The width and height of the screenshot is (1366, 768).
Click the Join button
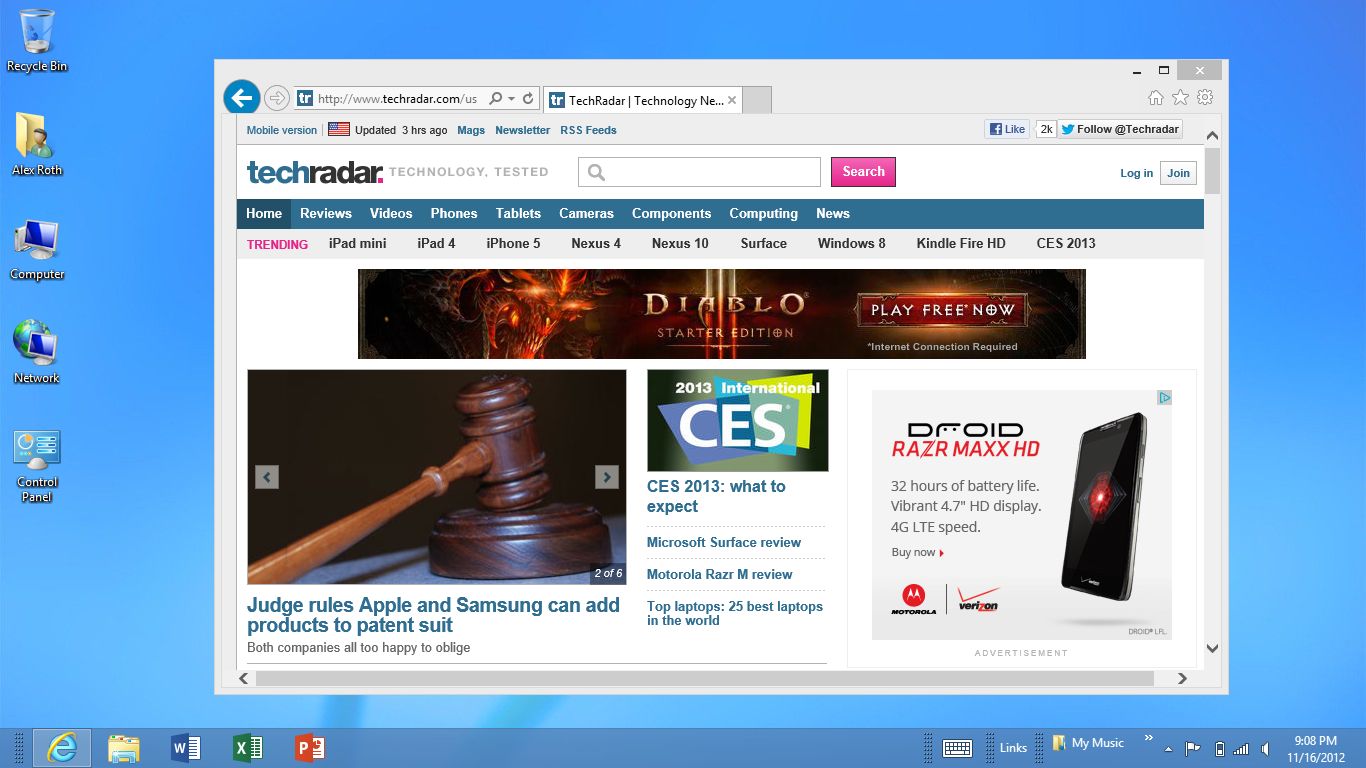(1179, 173)
